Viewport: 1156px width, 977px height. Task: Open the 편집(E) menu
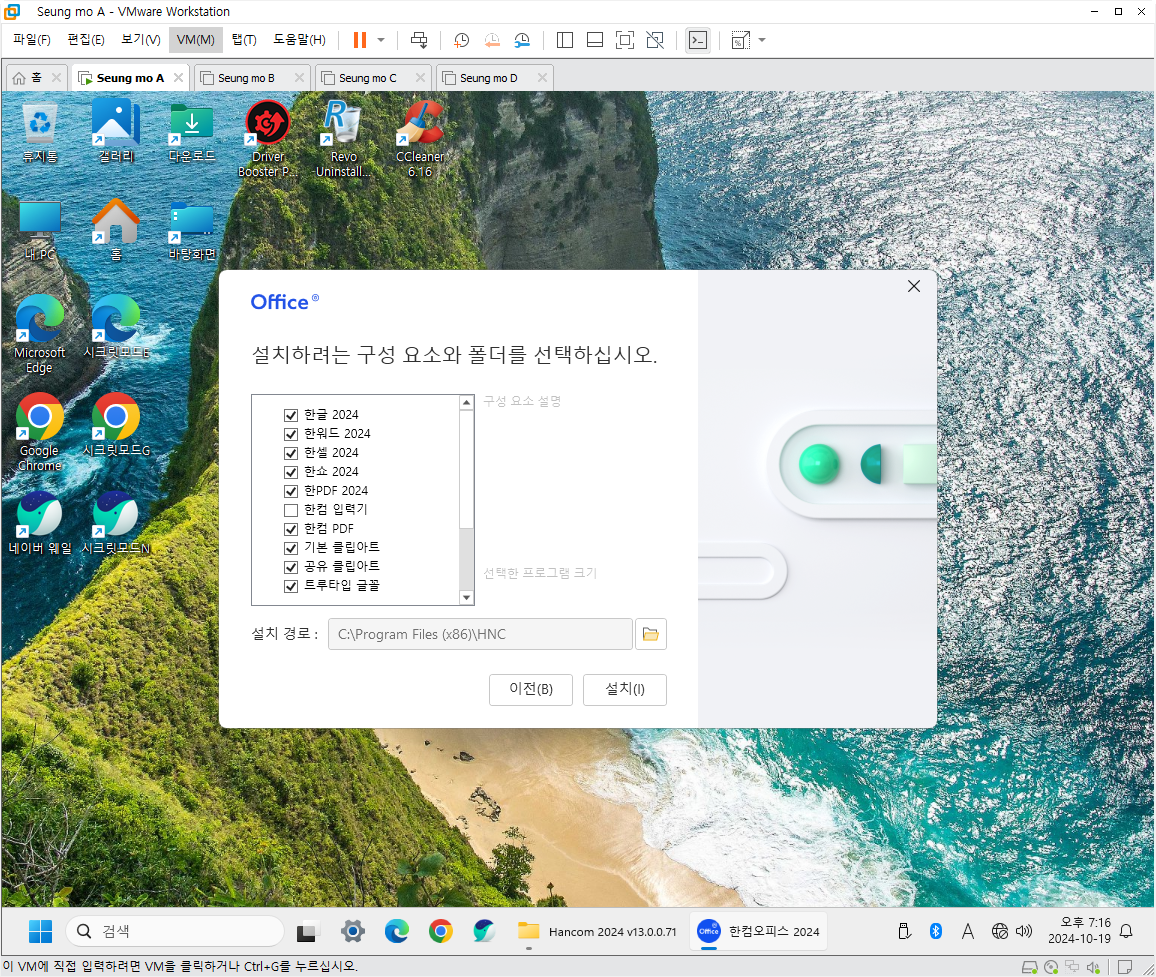click(86, 39)
